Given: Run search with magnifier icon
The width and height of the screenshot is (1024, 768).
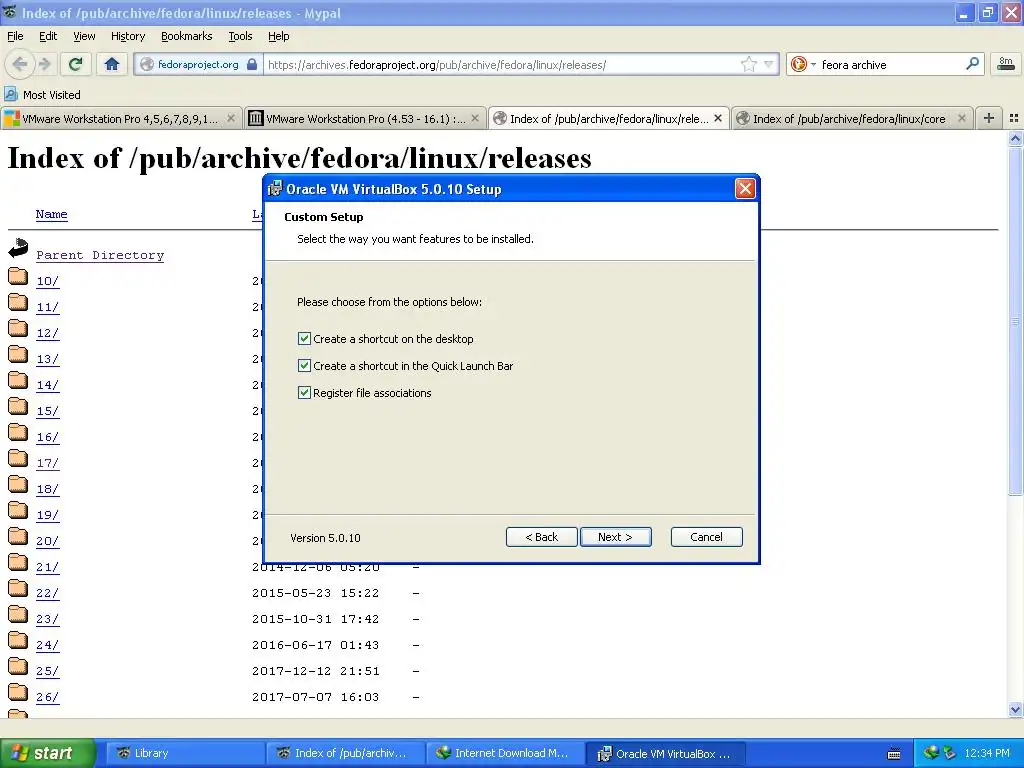Looking at the screenshot, I should pyautogui.click(x=972, y=64).
